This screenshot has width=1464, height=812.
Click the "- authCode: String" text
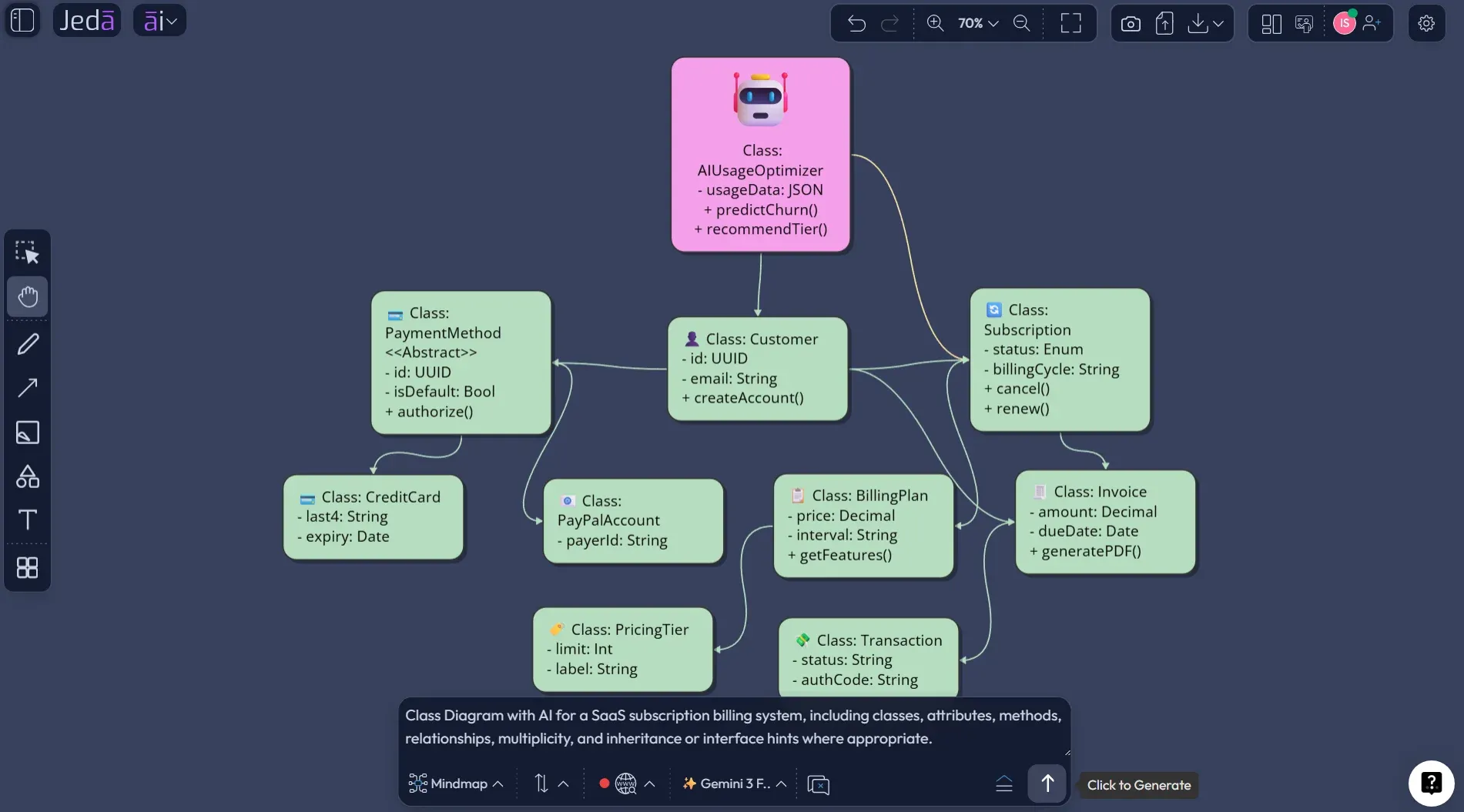coord(855,680)
